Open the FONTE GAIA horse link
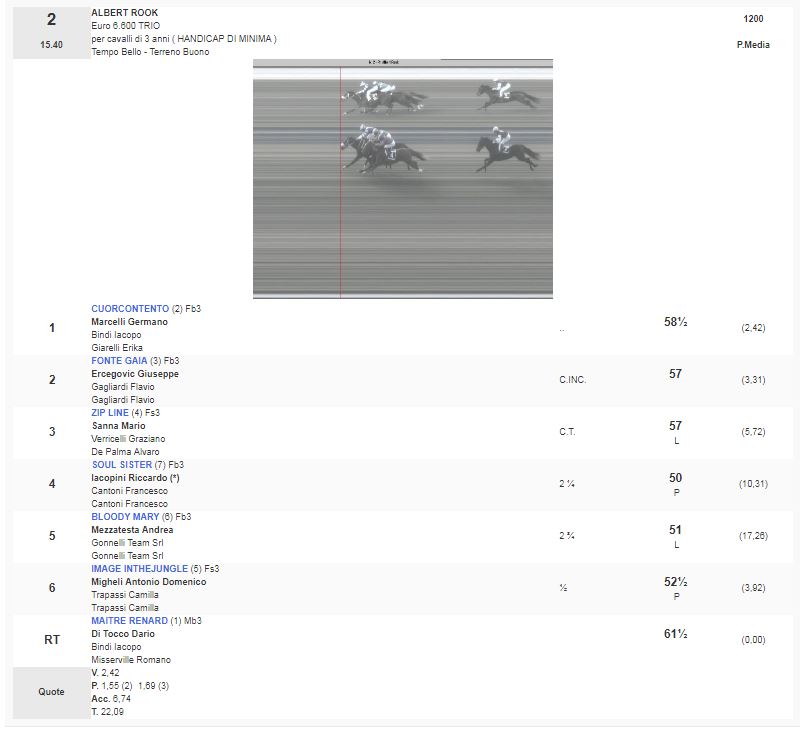Screen dimensions: 805x732 [119, 361]
